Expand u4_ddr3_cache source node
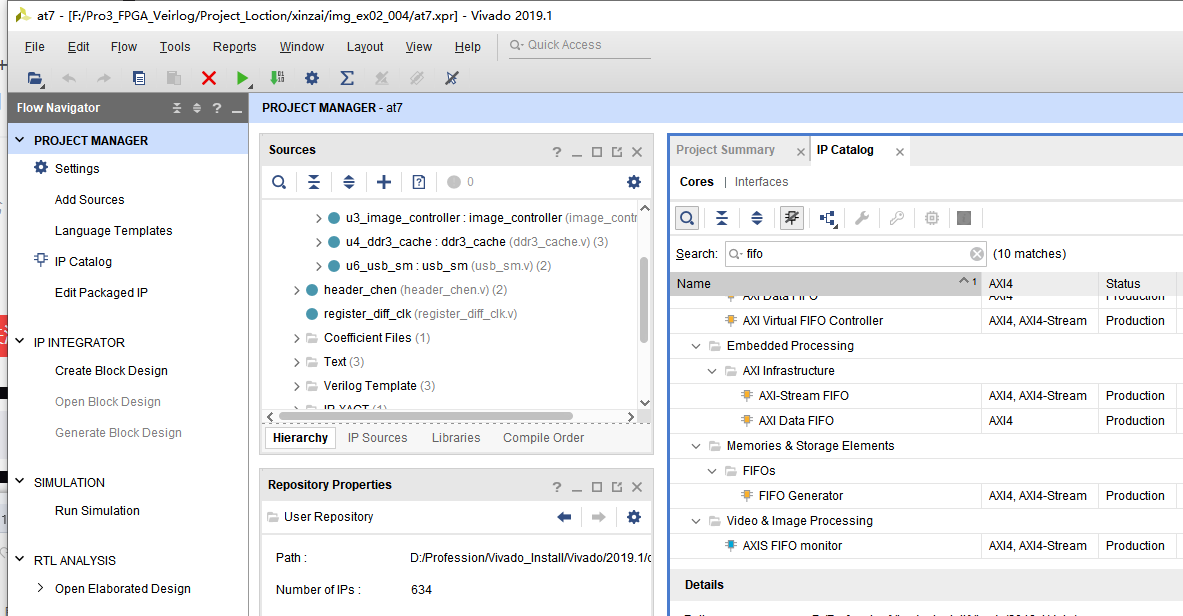The width and height of the screenshot is (1183, 616). tap(318, 242)
